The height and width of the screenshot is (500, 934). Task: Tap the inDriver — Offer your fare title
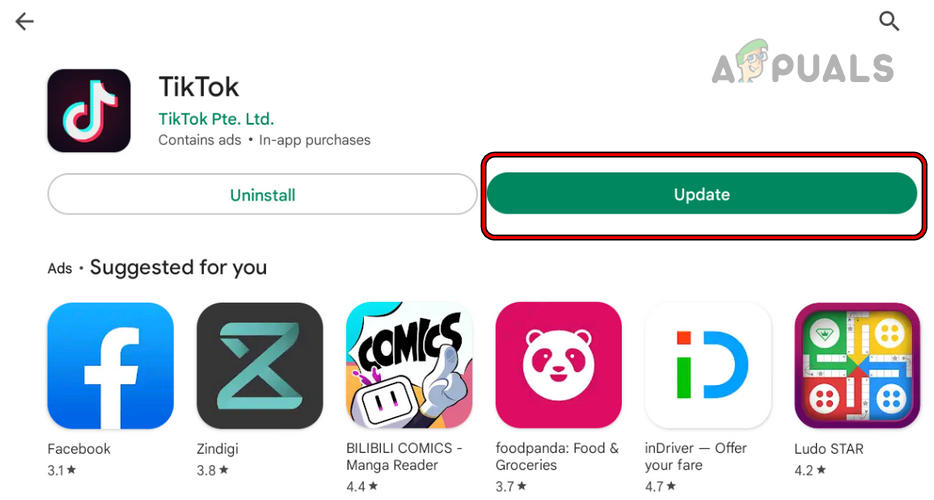click(x=696, y=457)
